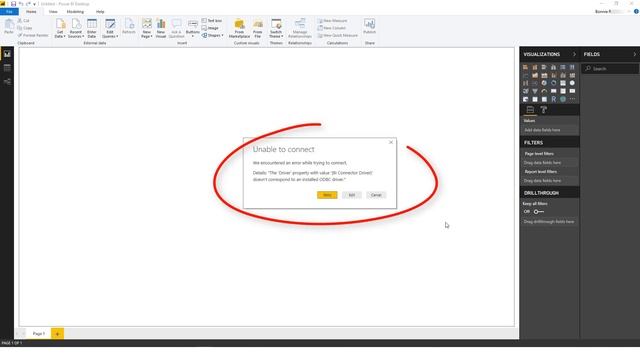Click New Measure in Calculations
The image size is (640, 360).
(332, 20)
